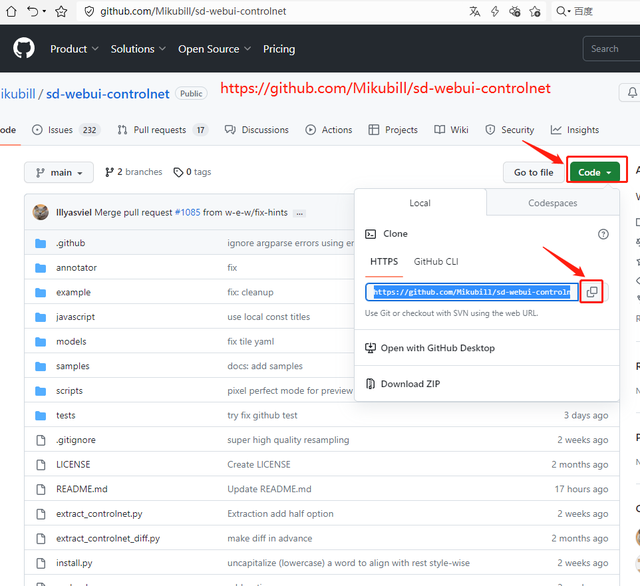
Task: Select the GitHub CLI clone option
Action: tap(436, 262)
